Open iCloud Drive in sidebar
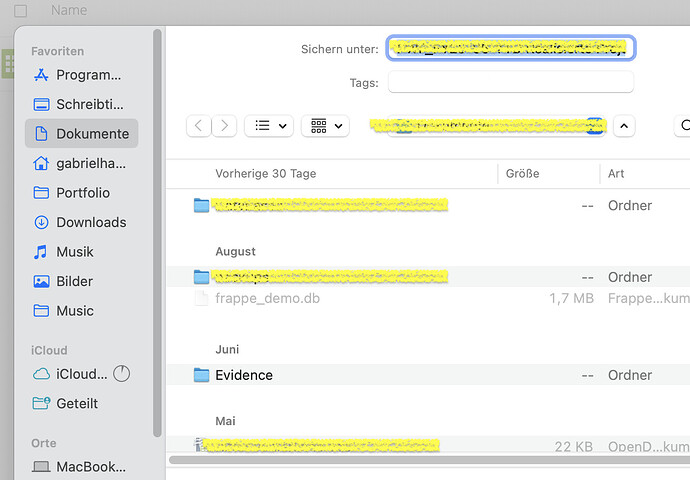This screenshot has height=480, width=690. point(80,374)
